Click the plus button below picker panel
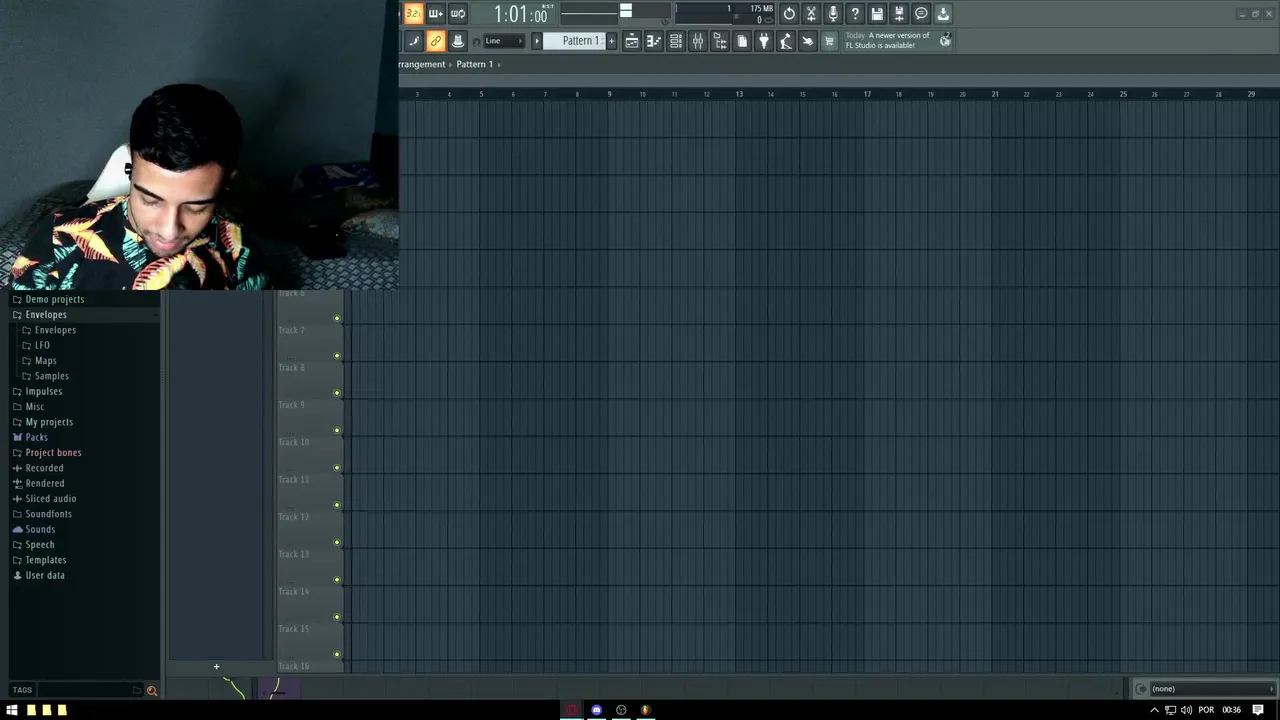Image resolution: width=1280 pixels, height=720 pixels. (x=216, y=667)
